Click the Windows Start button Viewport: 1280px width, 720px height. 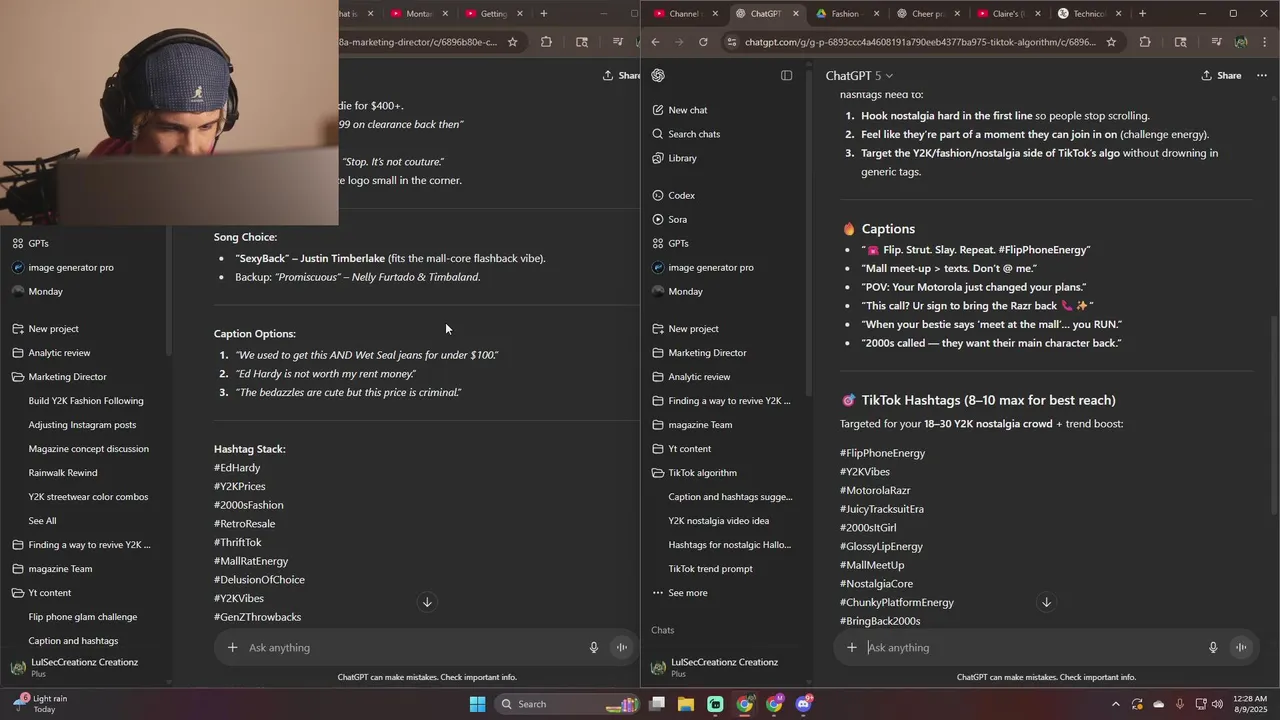(x=478, y=704)
